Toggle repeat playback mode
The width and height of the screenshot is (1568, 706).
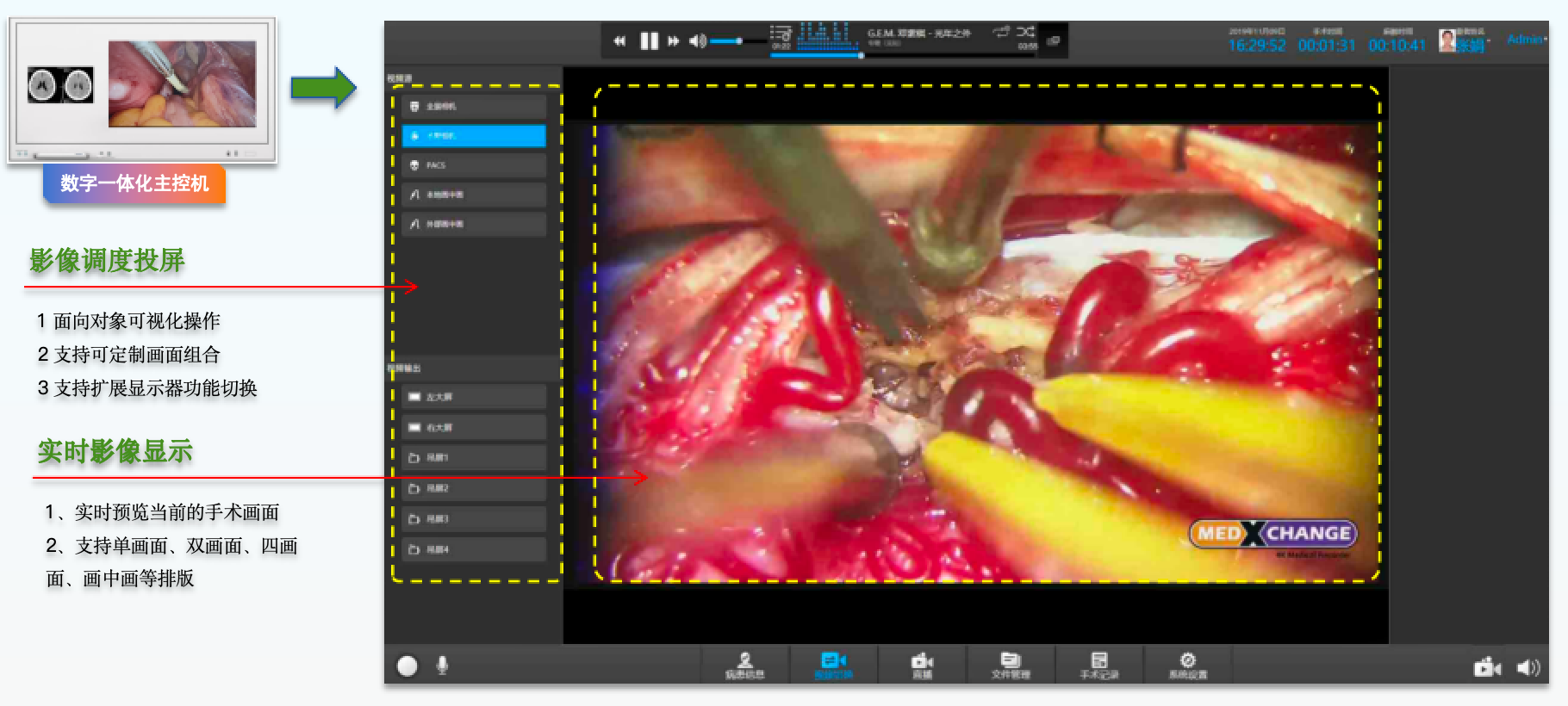click(1000, 32)
